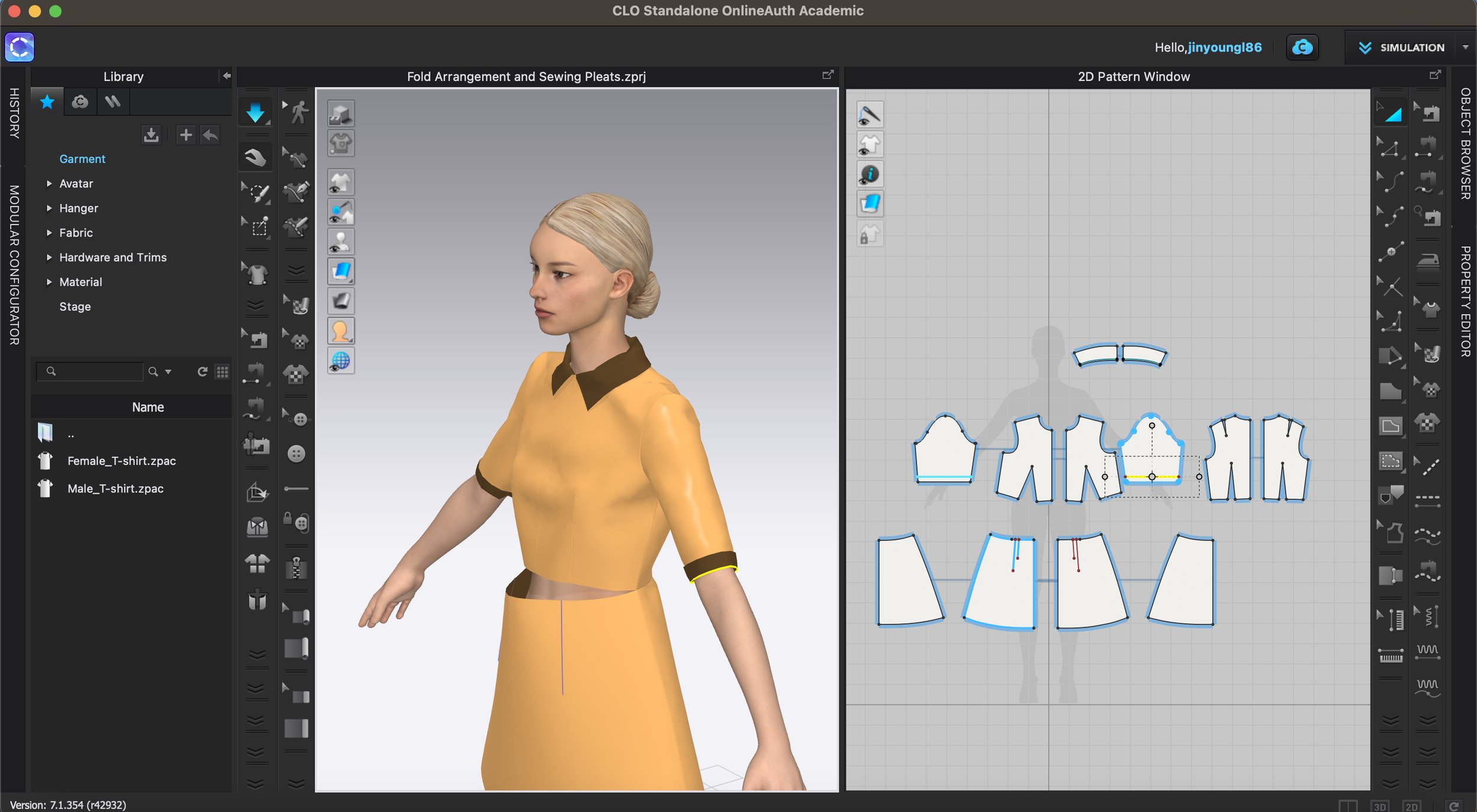
Task: Toggle Show 2D garment visibility icon in 2D window
Action: [870, 144]
